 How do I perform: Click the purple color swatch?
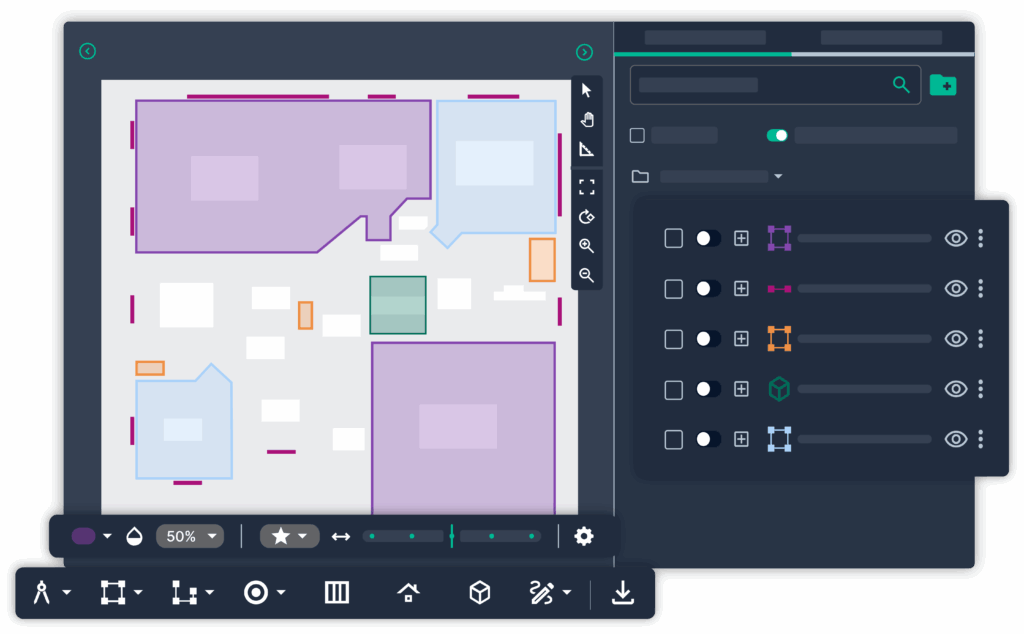tap(84, 536)
